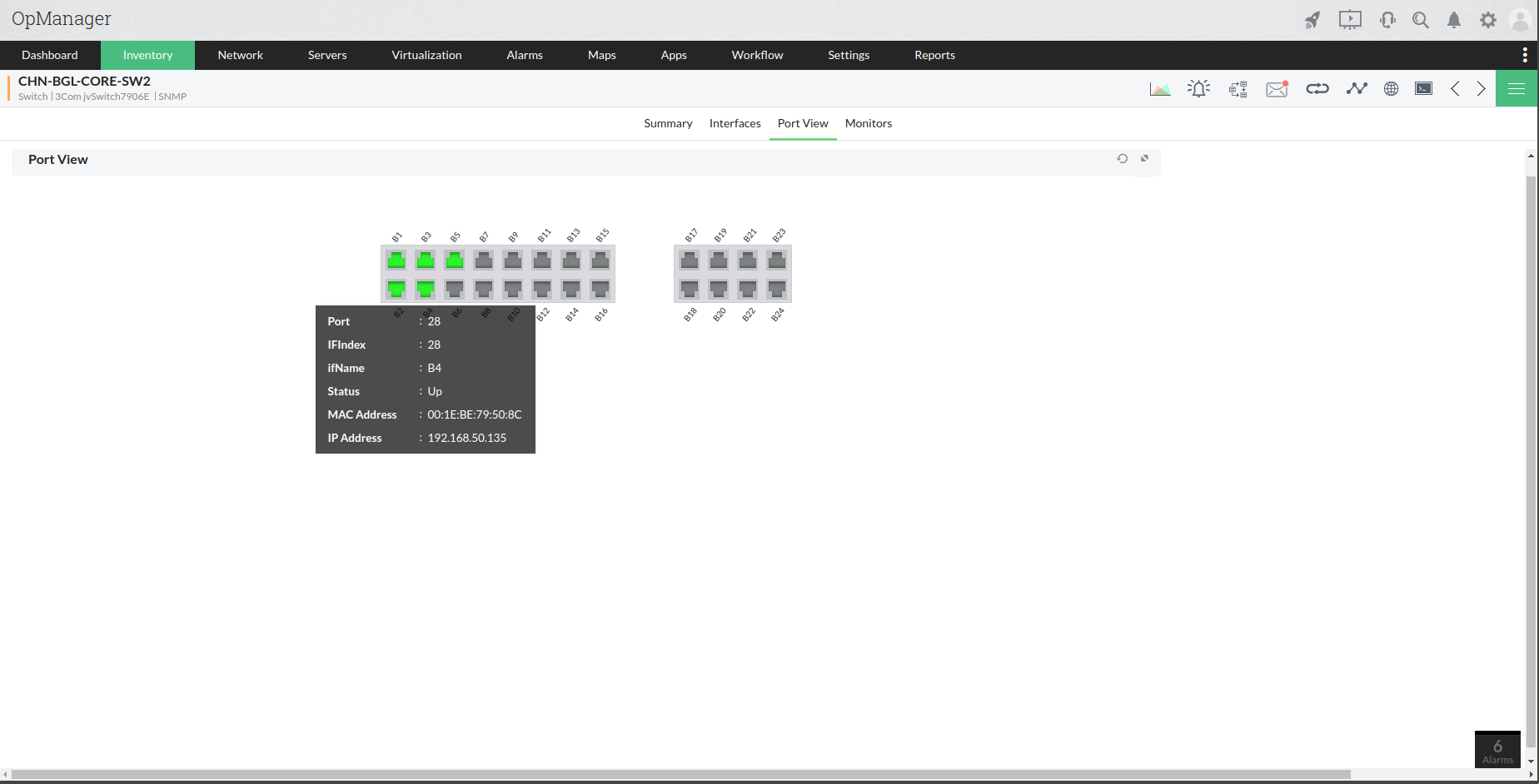Screen dimensions: 1539x784
Task: Open the 6 Alarms counter widget
Action: click(x=1497, y=750)
